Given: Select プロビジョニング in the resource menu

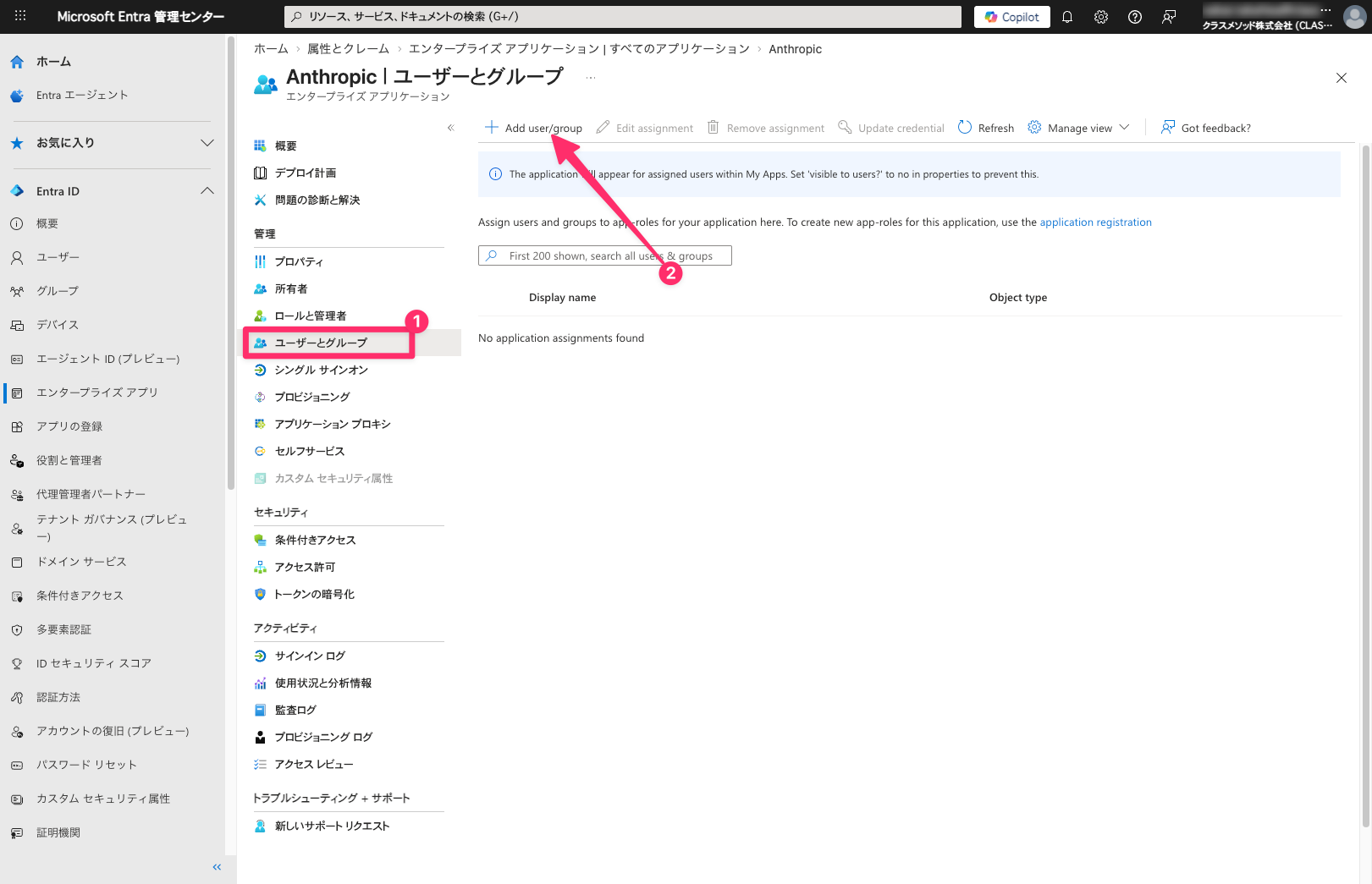Looking at the screenshot, I should tap(312, 397).
